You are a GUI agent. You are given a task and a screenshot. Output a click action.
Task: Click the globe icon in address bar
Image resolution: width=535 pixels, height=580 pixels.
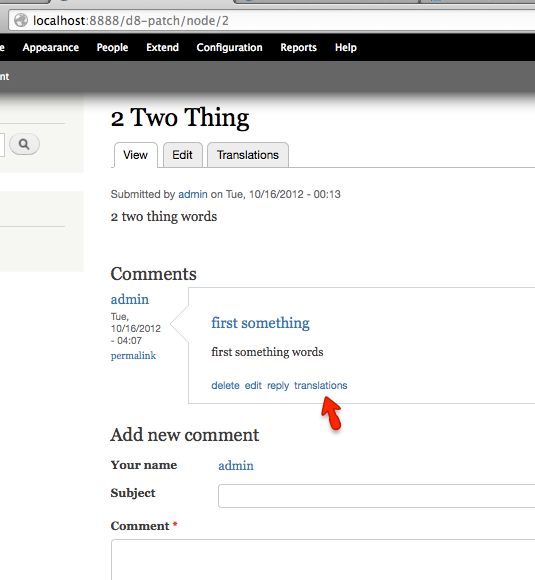21,20
